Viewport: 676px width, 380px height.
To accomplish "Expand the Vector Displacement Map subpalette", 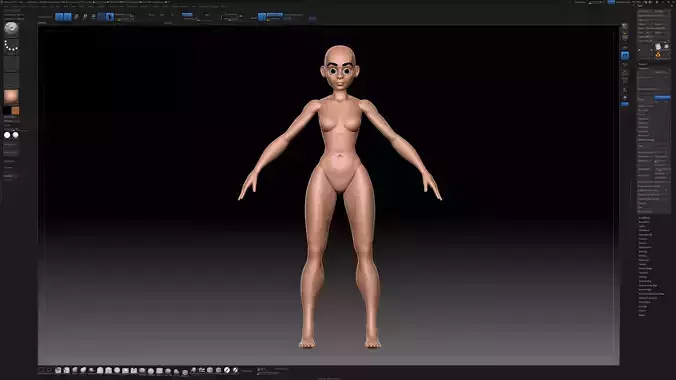I will pyautogui.click(x=651, y=294).
